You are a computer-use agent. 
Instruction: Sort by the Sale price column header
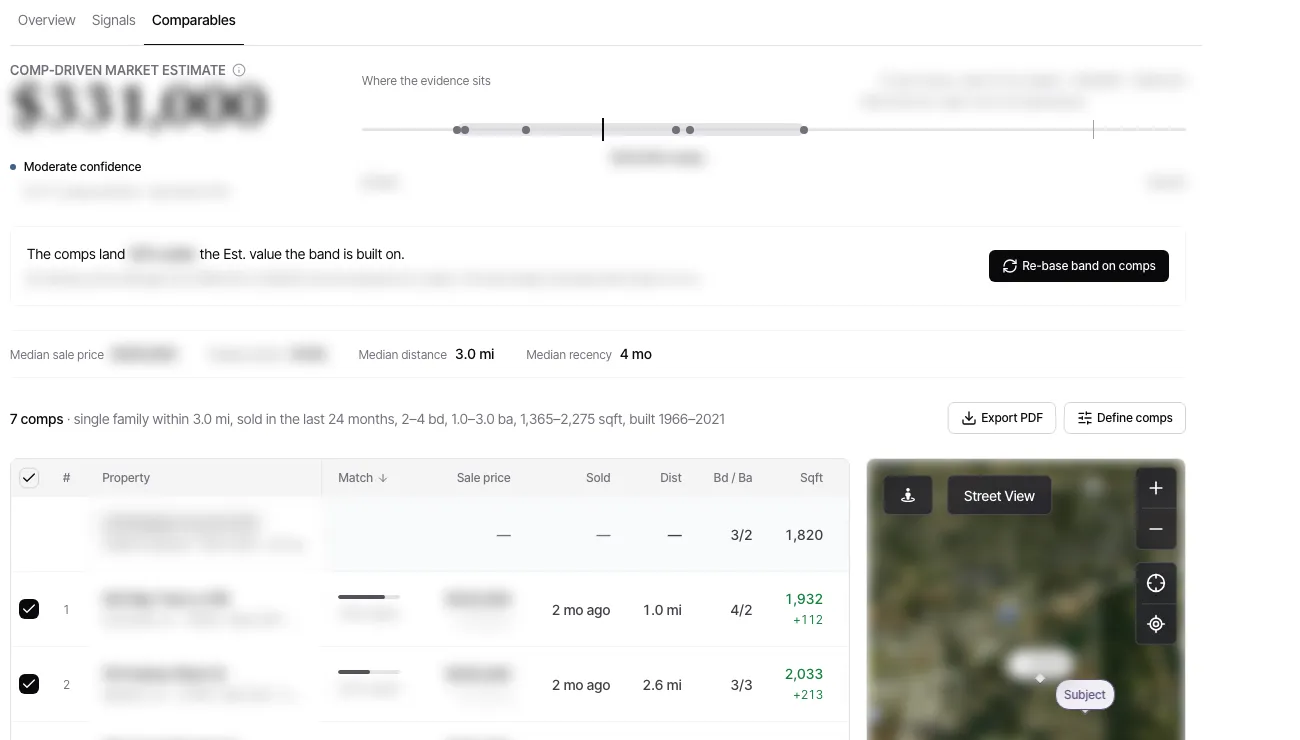pos(484,478)
